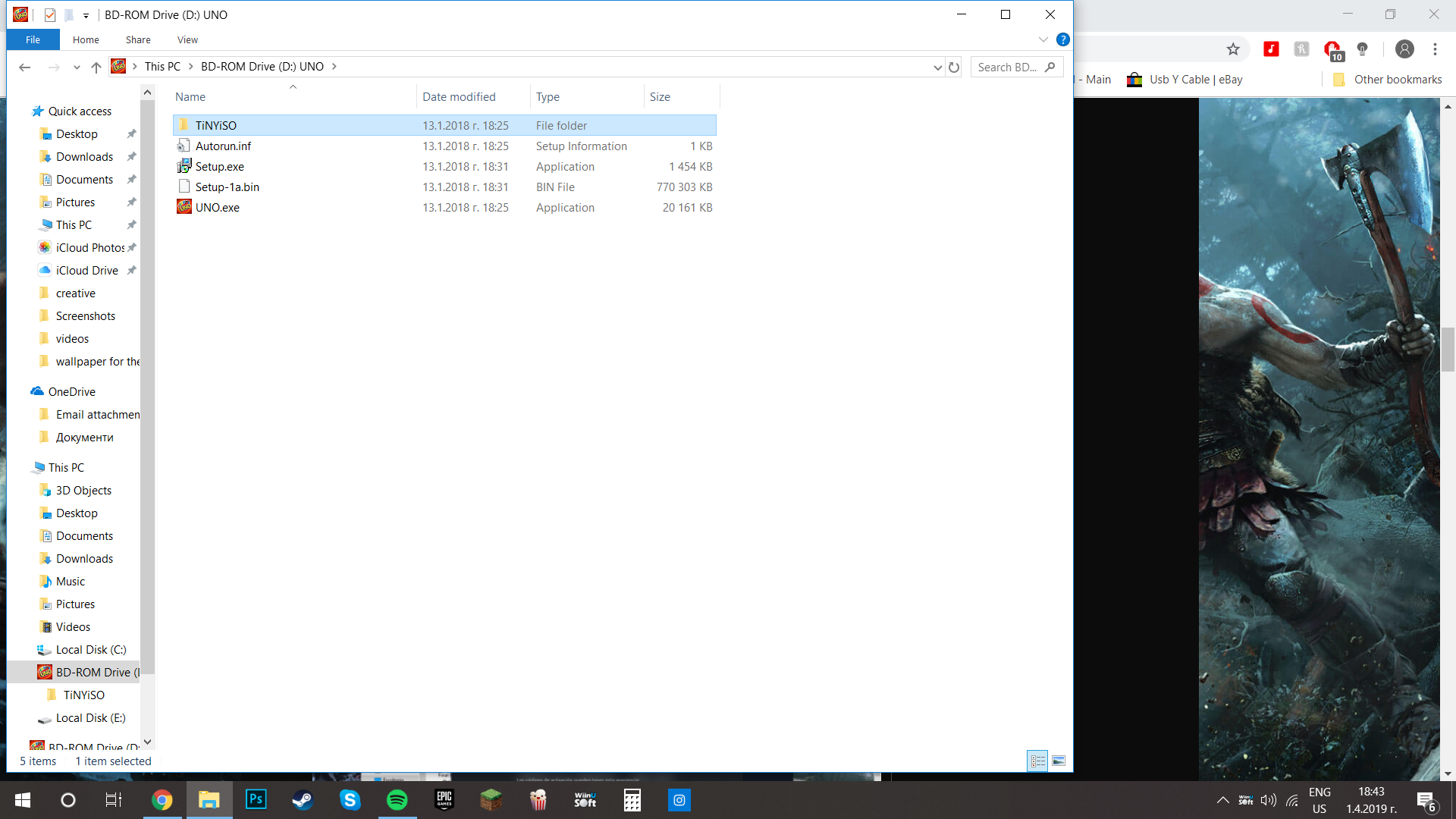Click Properties quick access toolbar icon

coord(50,14)
